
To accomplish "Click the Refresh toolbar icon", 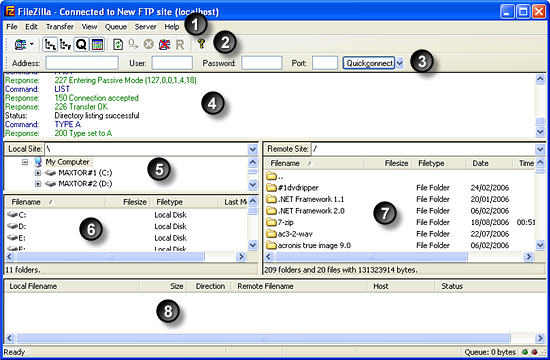I will point(118,45).
